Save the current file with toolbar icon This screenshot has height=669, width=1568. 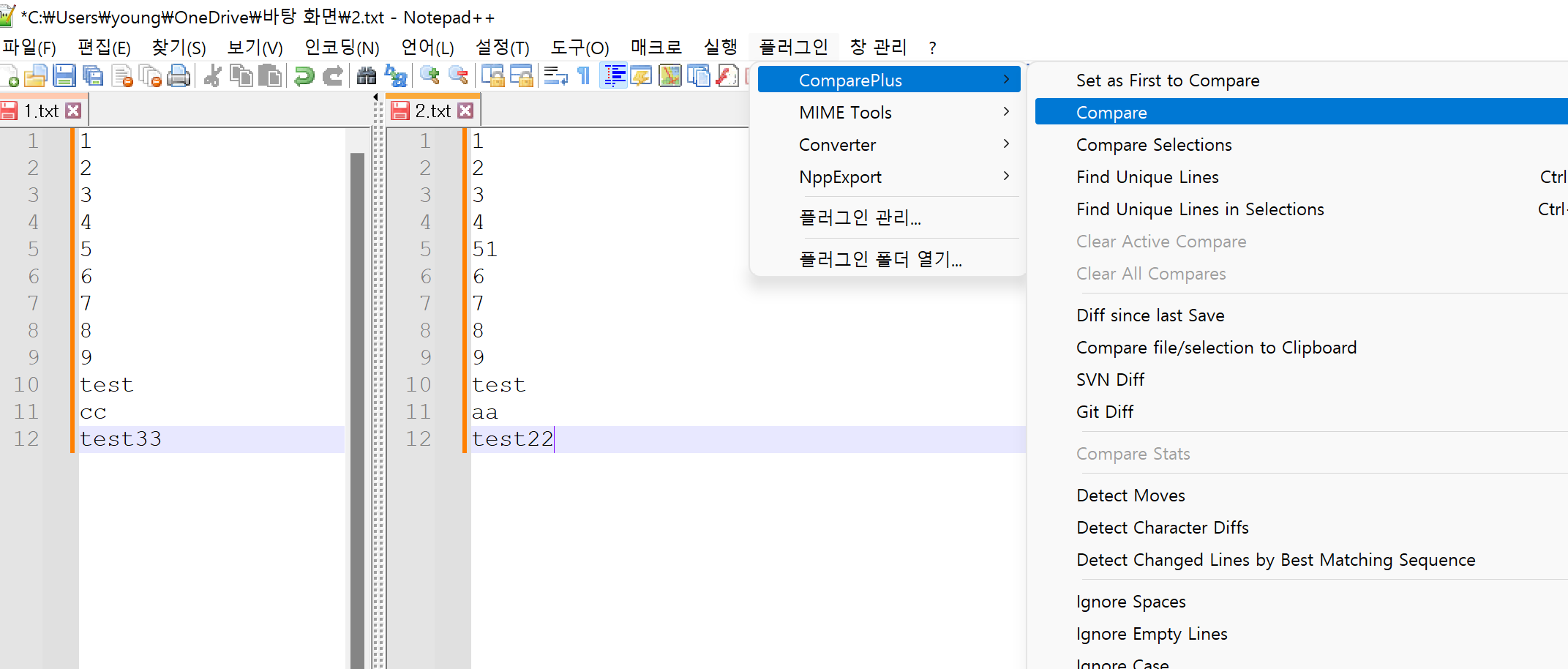coord(64,76)
